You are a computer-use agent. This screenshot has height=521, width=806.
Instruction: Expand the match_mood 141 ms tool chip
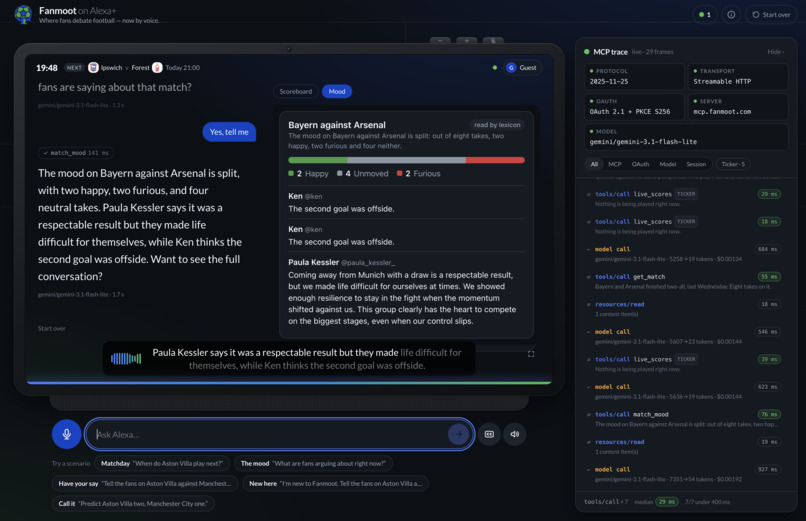(x=76, y=153)
